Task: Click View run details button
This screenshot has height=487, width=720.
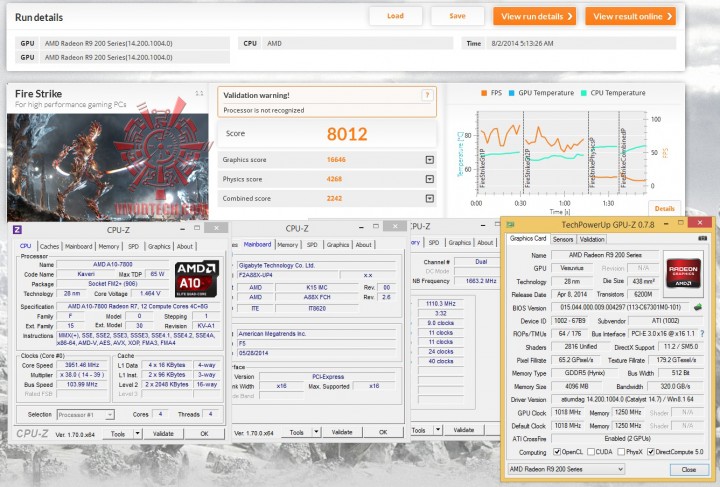Action: [534, 17]
